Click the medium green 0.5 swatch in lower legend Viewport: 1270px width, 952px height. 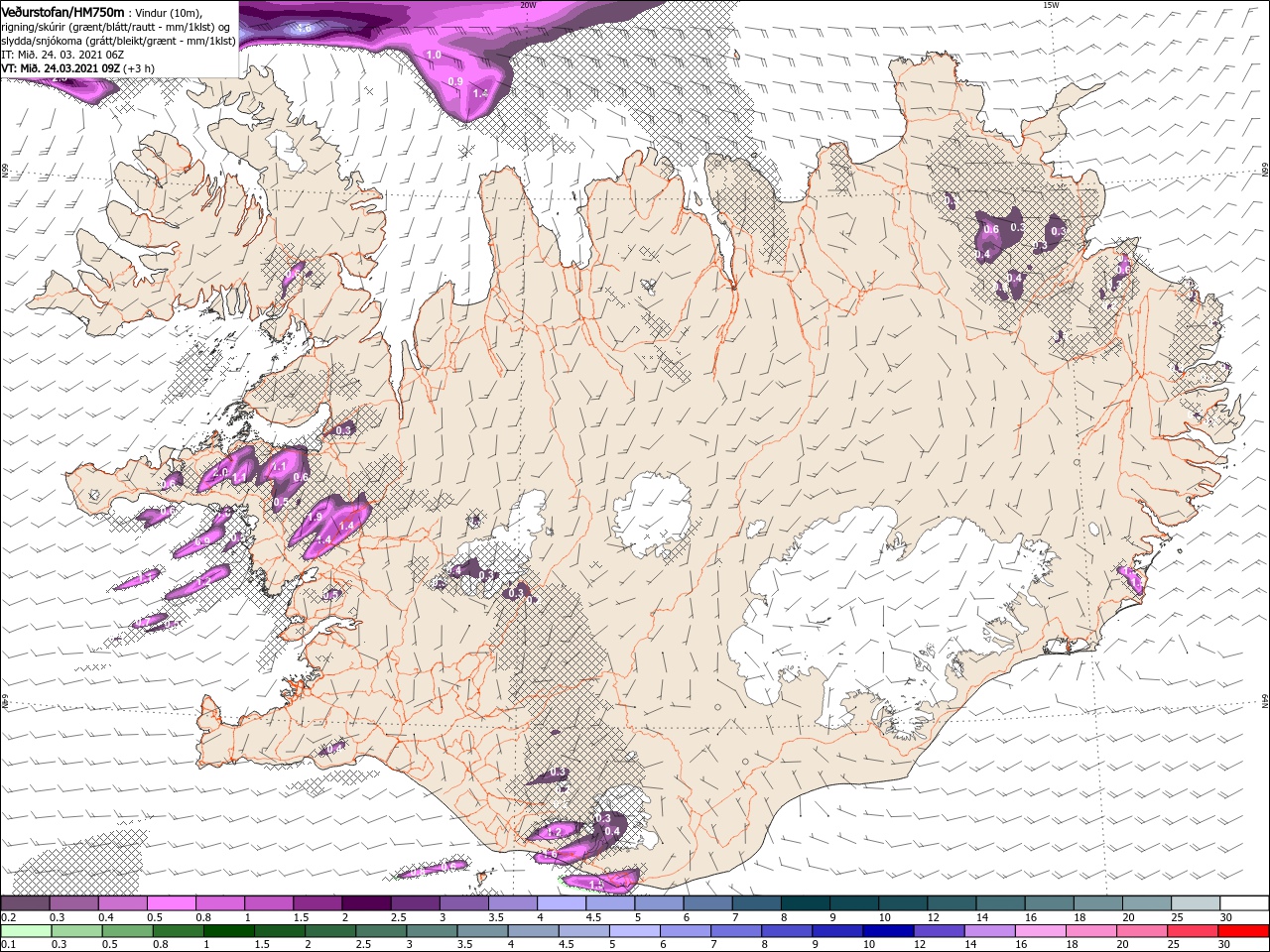point(126,931)
